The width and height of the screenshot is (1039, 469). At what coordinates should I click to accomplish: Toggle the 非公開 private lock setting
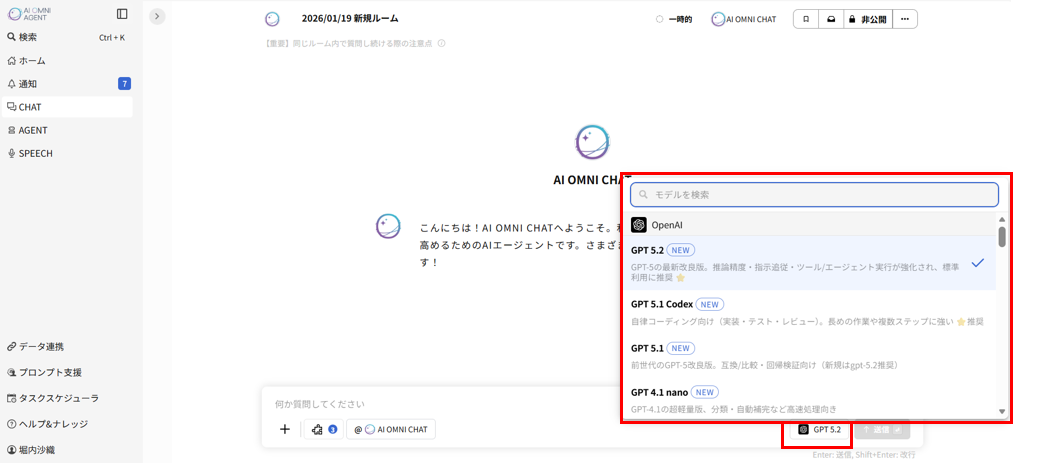pyautogui.click(x=865, y=19)
